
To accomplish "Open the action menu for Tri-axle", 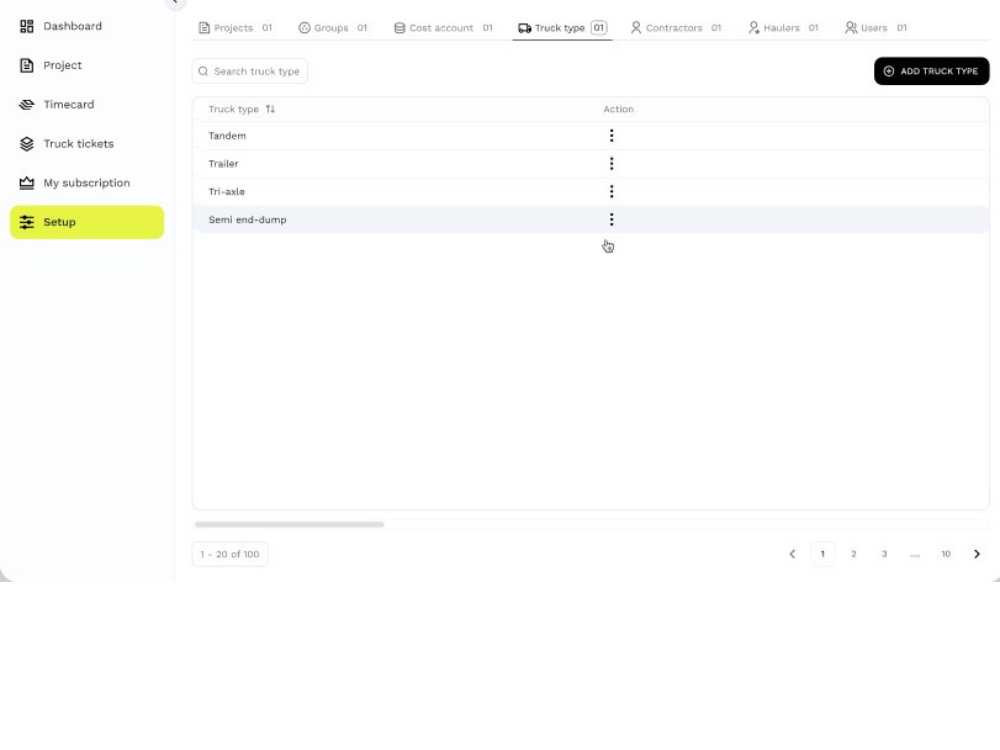I will coord(611,191).
